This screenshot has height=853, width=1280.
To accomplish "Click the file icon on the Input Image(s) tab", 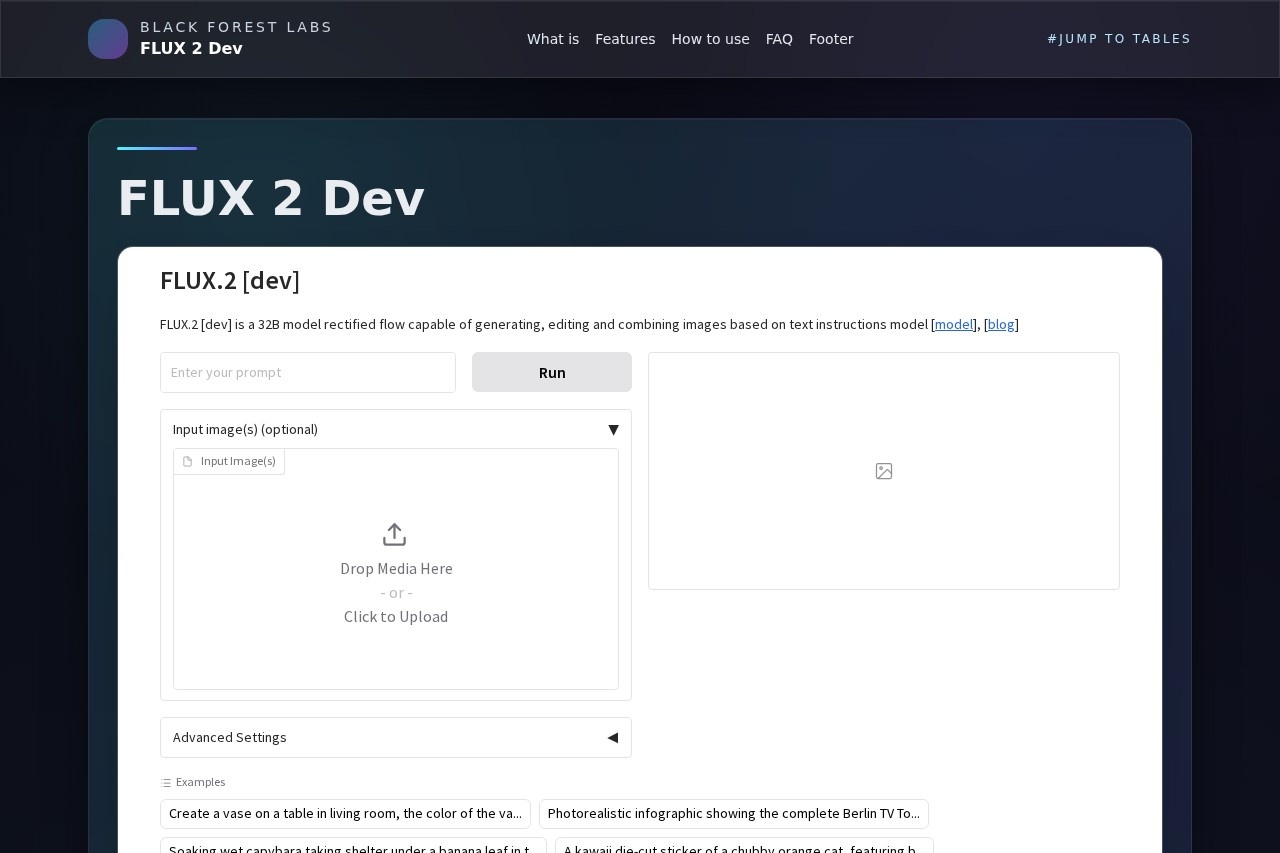I will pos(187,461).
